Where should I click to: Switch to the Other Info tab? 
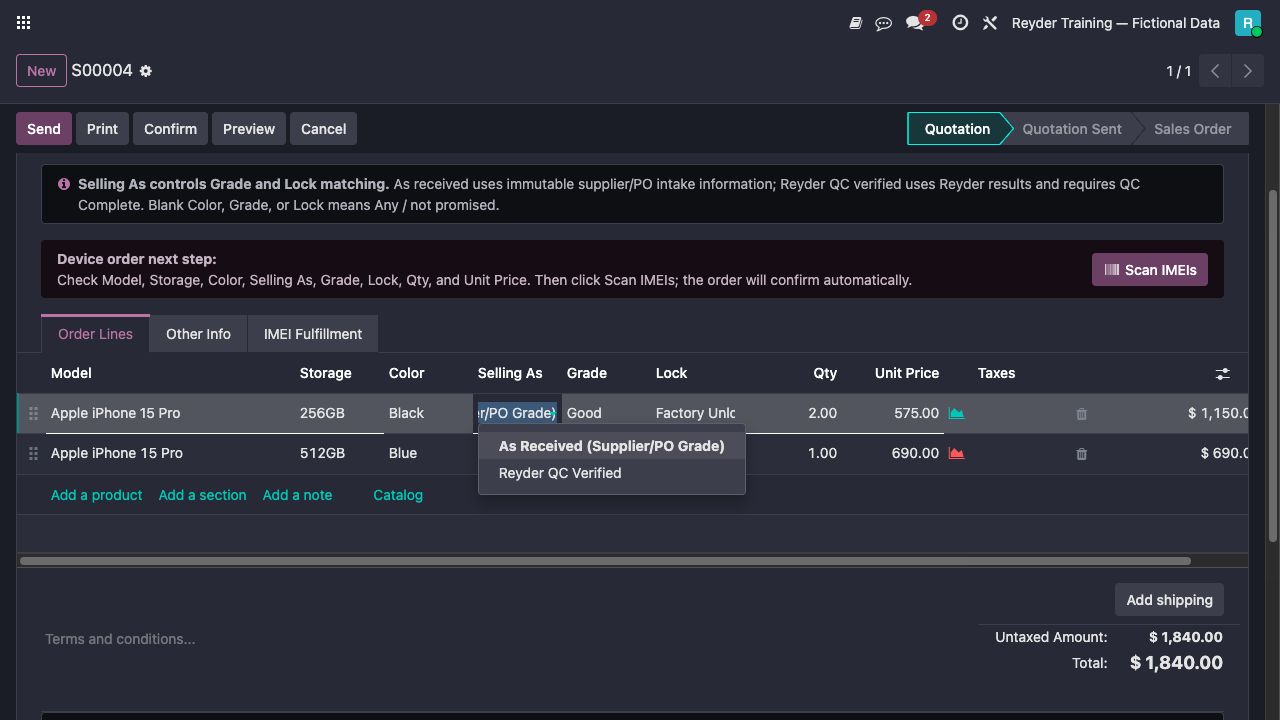coord(198,334)
